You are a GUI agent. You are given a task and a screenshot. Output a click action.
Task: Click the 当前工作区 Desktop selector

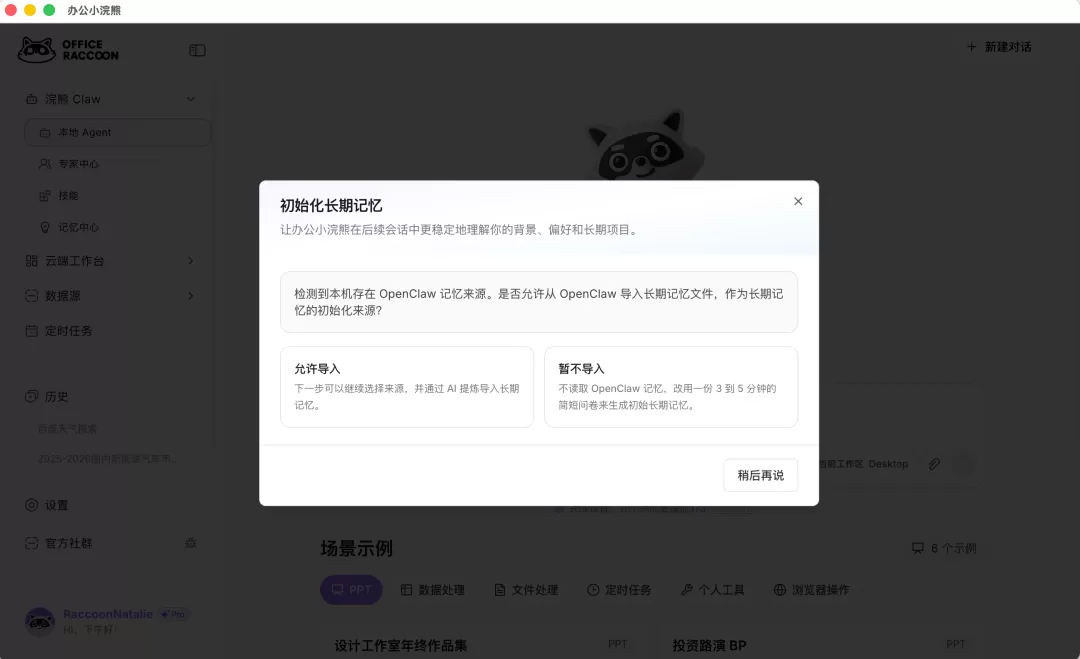pyautogui.click(x=863, y=463)
